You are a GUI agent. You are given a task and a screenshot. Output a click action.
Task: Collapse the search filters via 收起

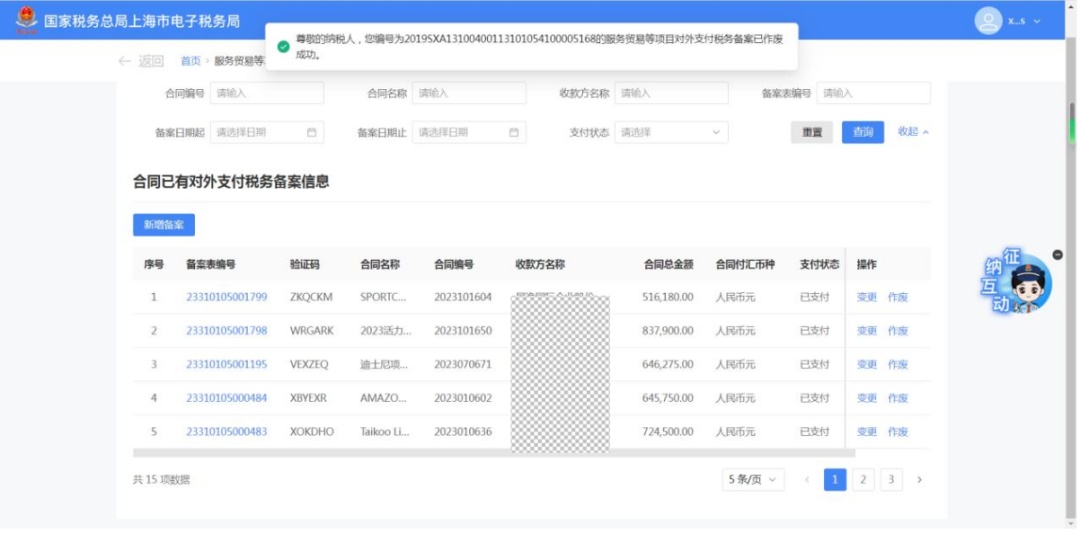(x=913, y=132)
